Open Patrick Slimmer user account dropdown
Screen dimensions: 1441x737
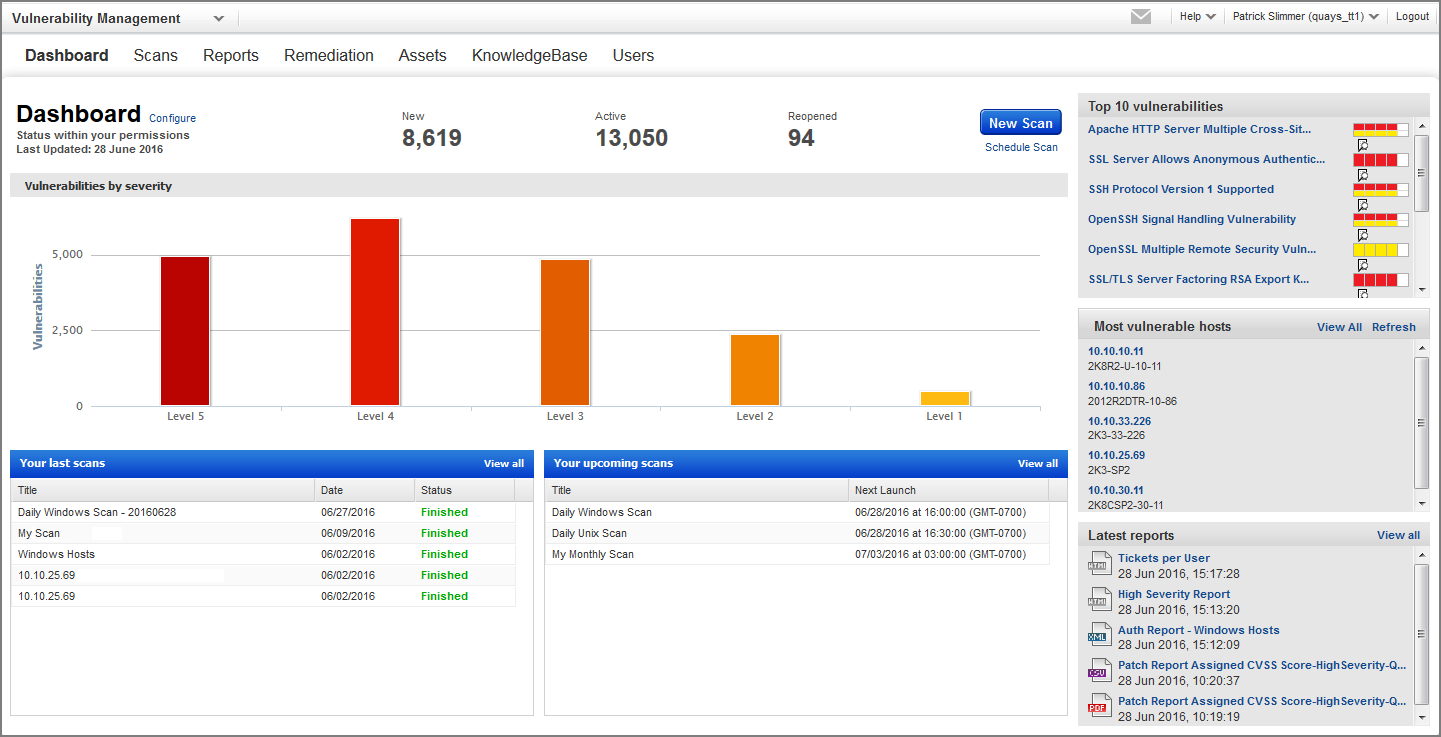coord(1306,16)
